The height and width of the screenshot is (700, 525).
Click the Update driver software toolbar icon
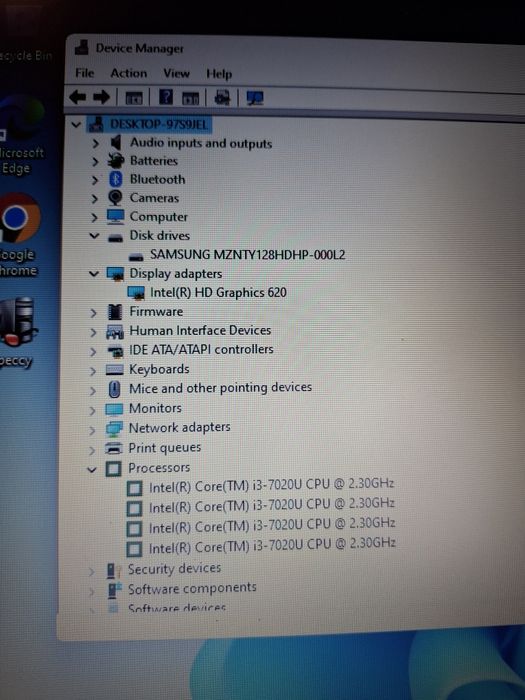[x=222, y=97]
